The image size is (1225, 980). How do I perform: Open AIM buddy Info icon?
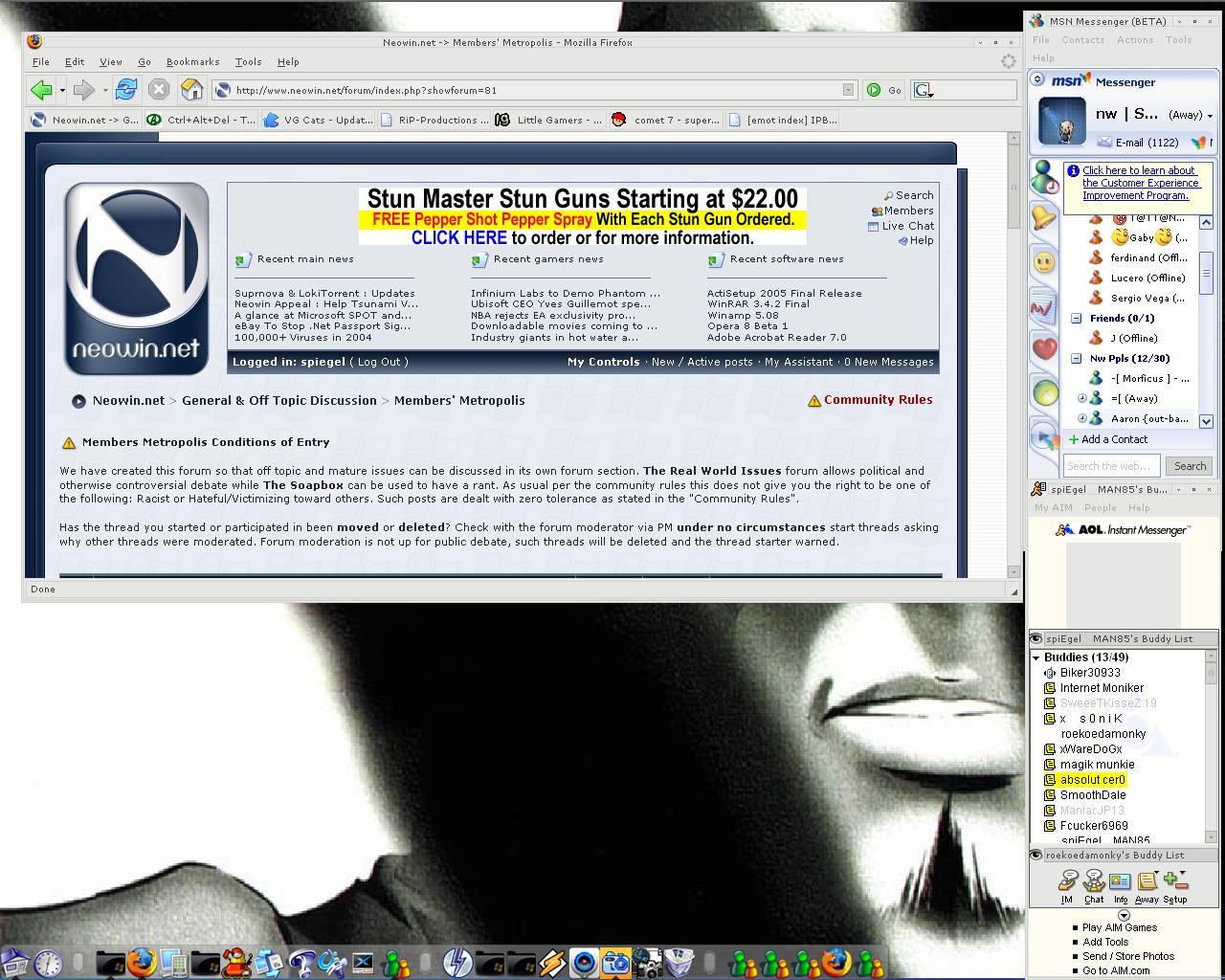coord(1120,885)
